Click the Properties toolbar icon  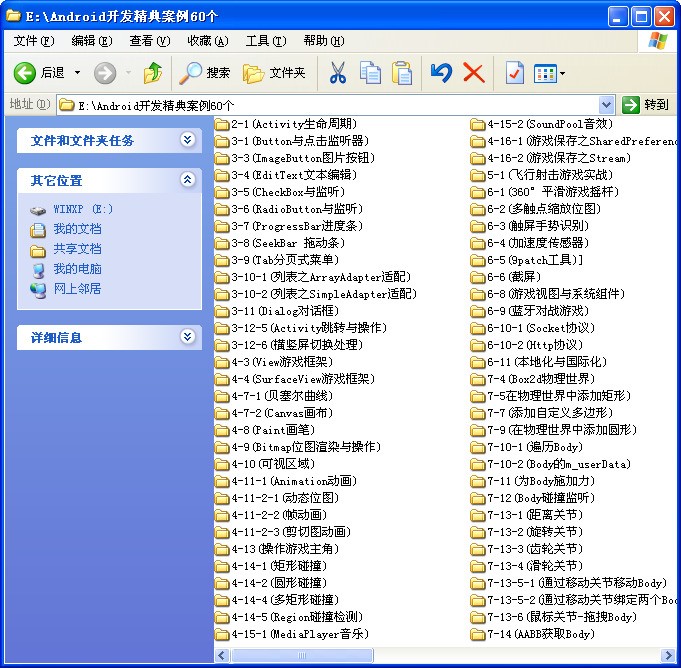tap(515, 73)
